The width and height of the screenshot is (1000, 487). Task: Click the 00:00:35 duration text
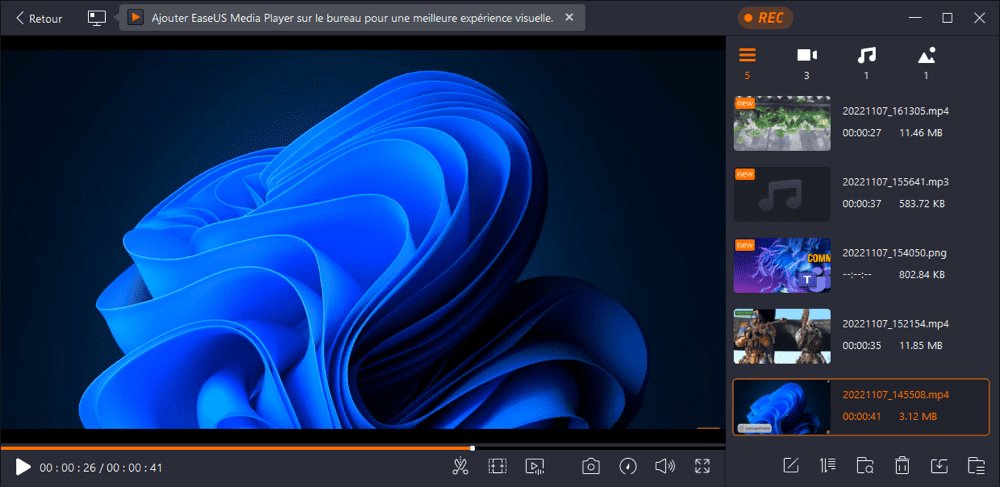click(x=861, y=345)
